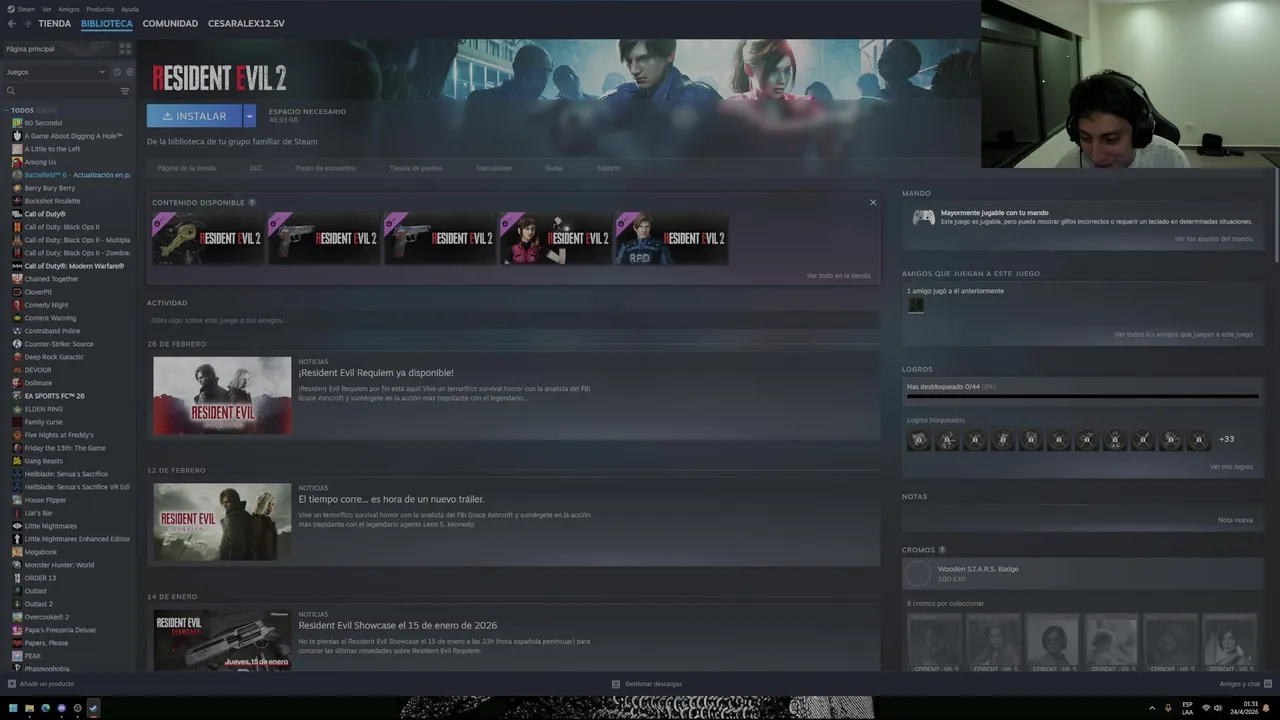
Task: Open the Ayuda menu
Action: pyautogui.click(x=130, y=9)
